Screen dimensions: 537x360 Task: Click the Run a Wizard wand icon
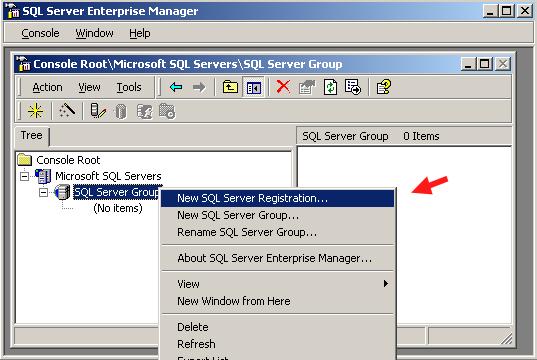67,110
